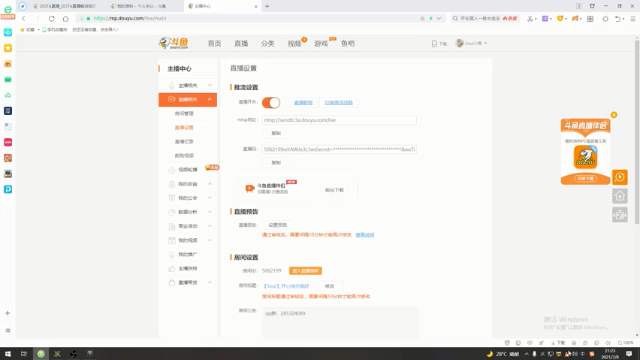Click the 直播教程 tutorial link
The width and height of the screenshot is (640, 360).
coord(303,102)
